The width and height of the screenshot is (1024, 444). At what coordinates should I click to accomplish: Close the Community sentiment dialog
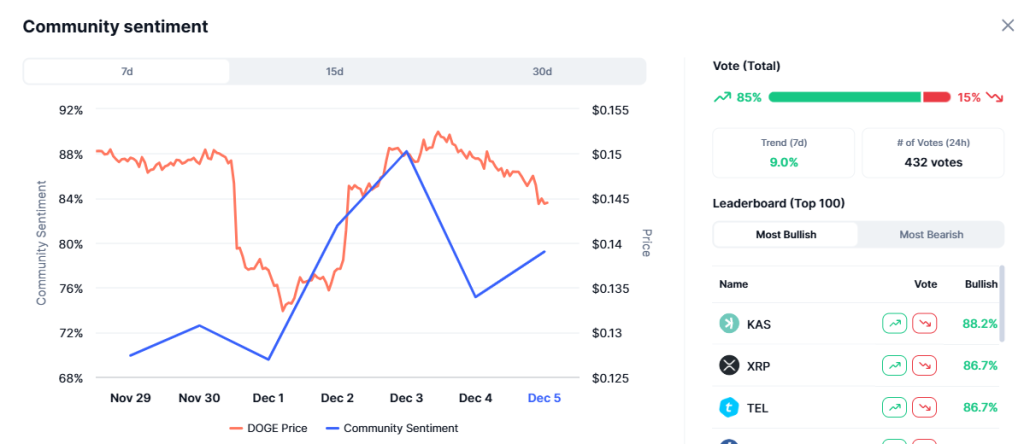(x=1007, y=26)
